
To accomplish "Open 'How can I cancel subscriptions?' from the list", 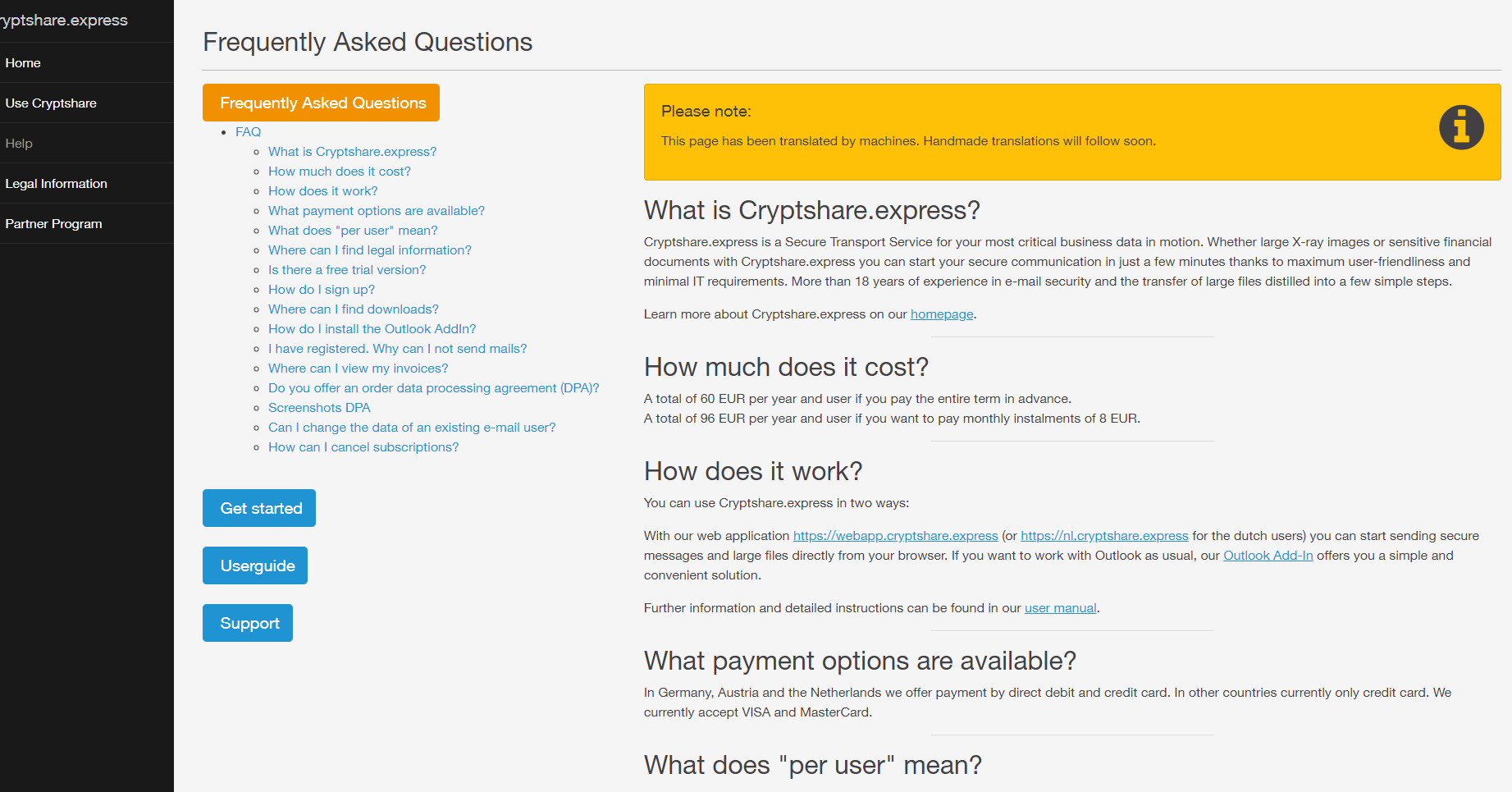I will [363, 446].
